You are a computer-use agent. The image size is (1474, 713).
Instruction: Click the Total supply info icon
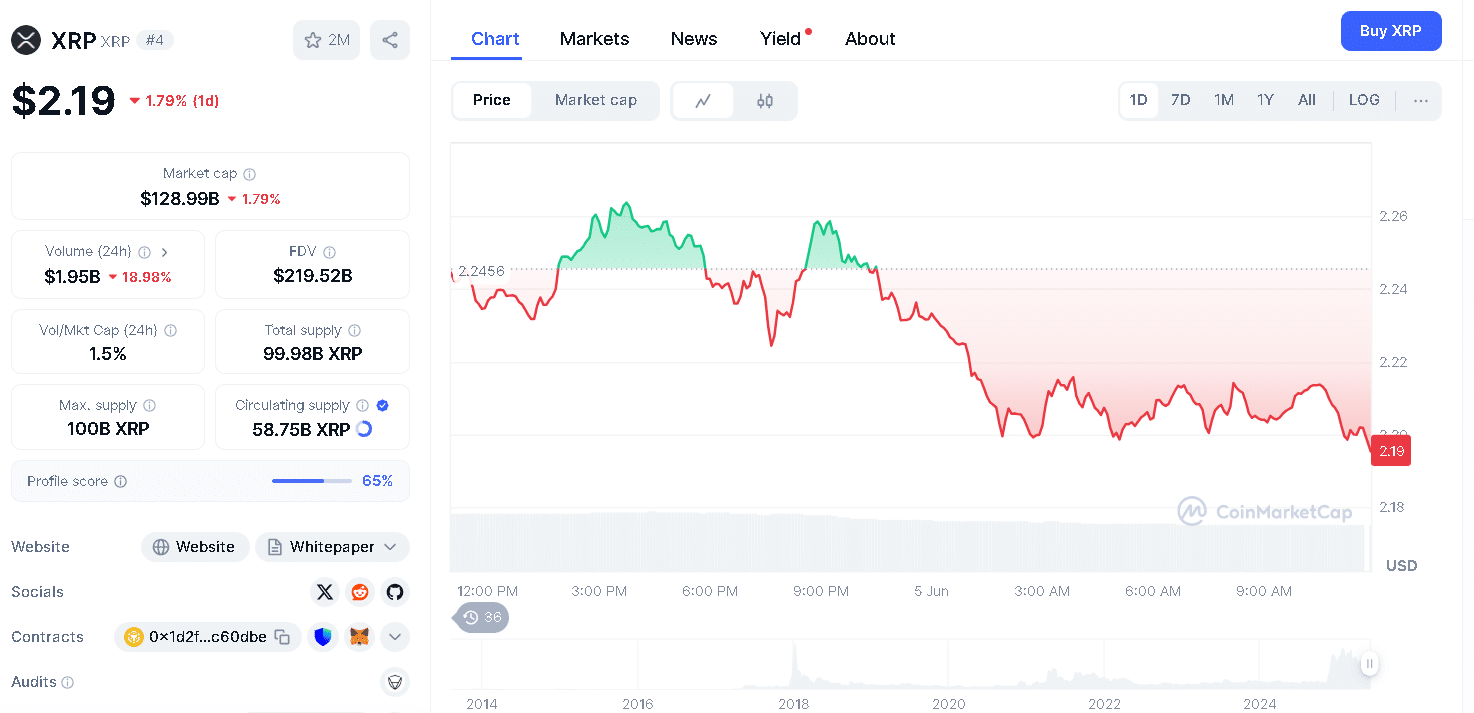[x=355, y=330]
